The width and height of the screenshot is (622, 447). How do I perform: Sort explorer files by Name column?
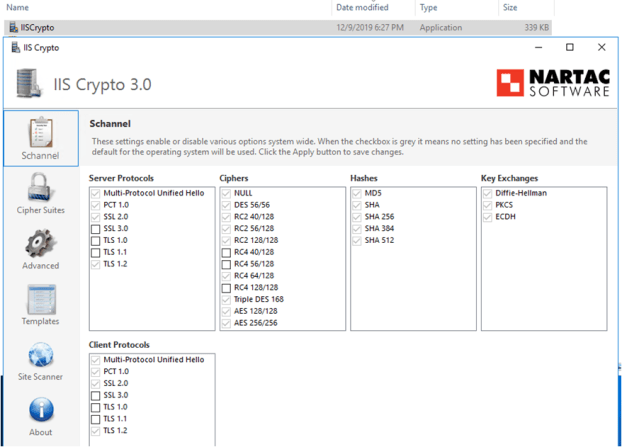click(x=17, y=7)
